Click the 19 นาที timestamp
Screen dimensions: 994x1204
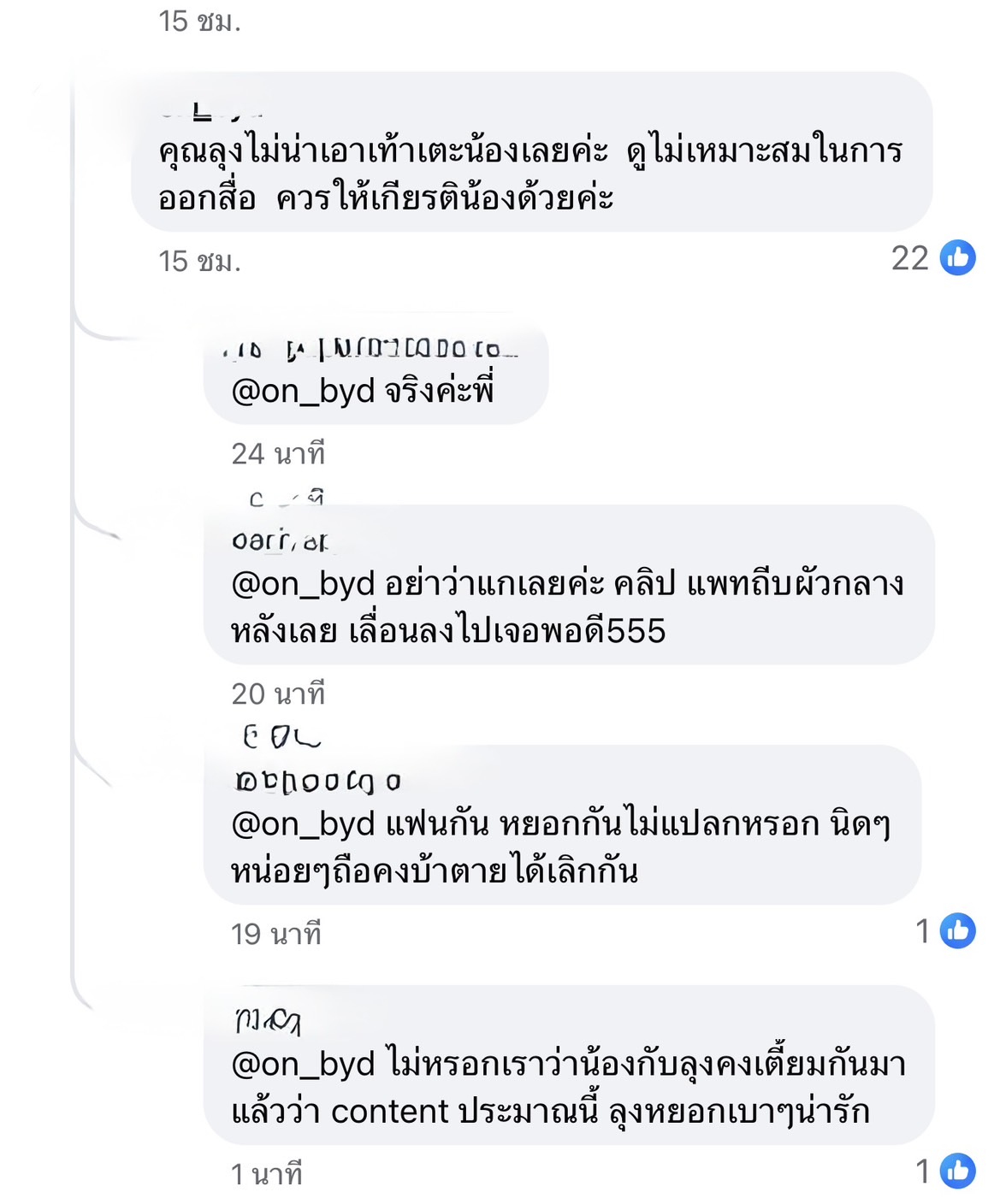pyautogui.click(x=275, y=934)
